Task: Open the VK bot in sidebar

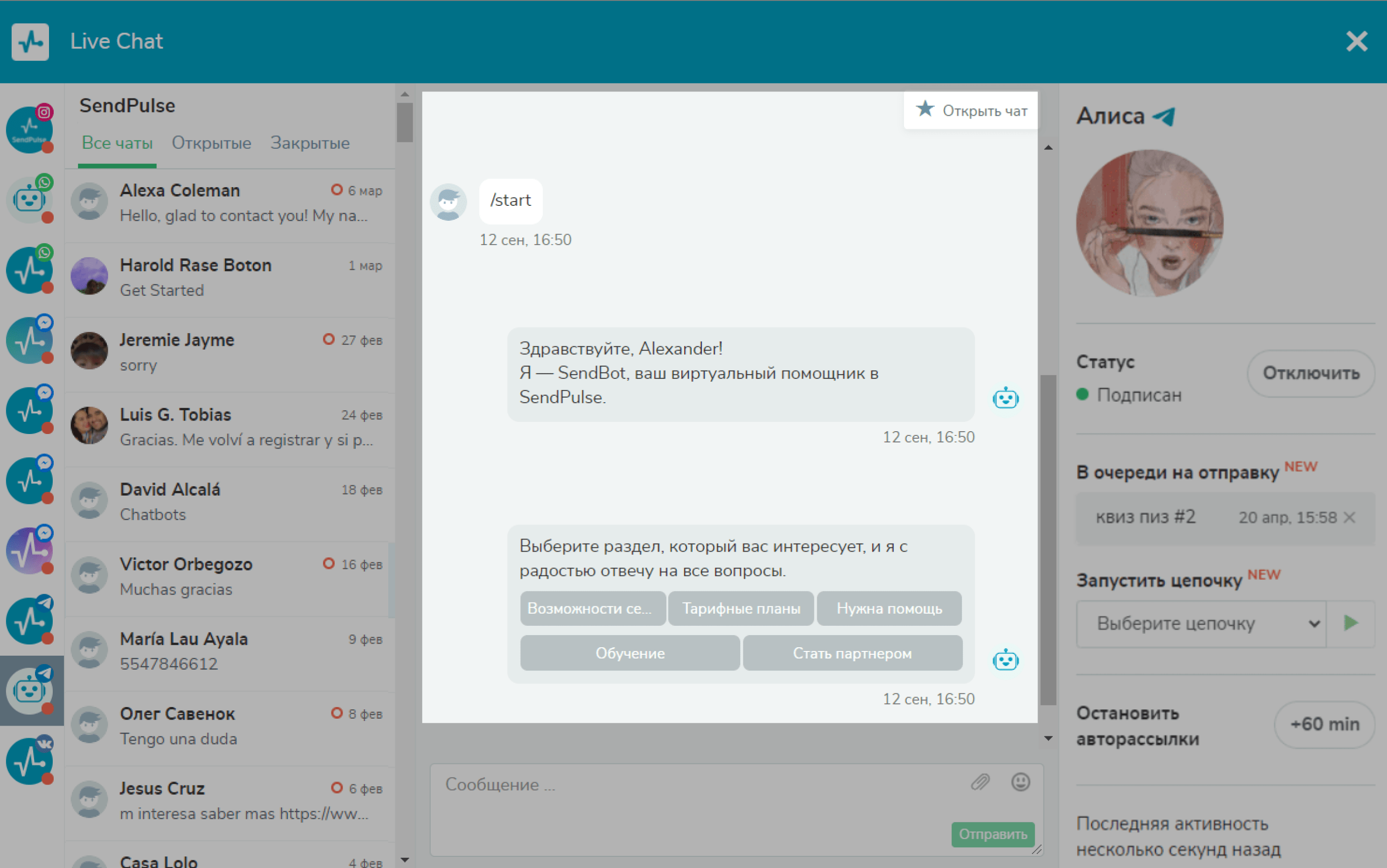Action: [x=30, y=761]
